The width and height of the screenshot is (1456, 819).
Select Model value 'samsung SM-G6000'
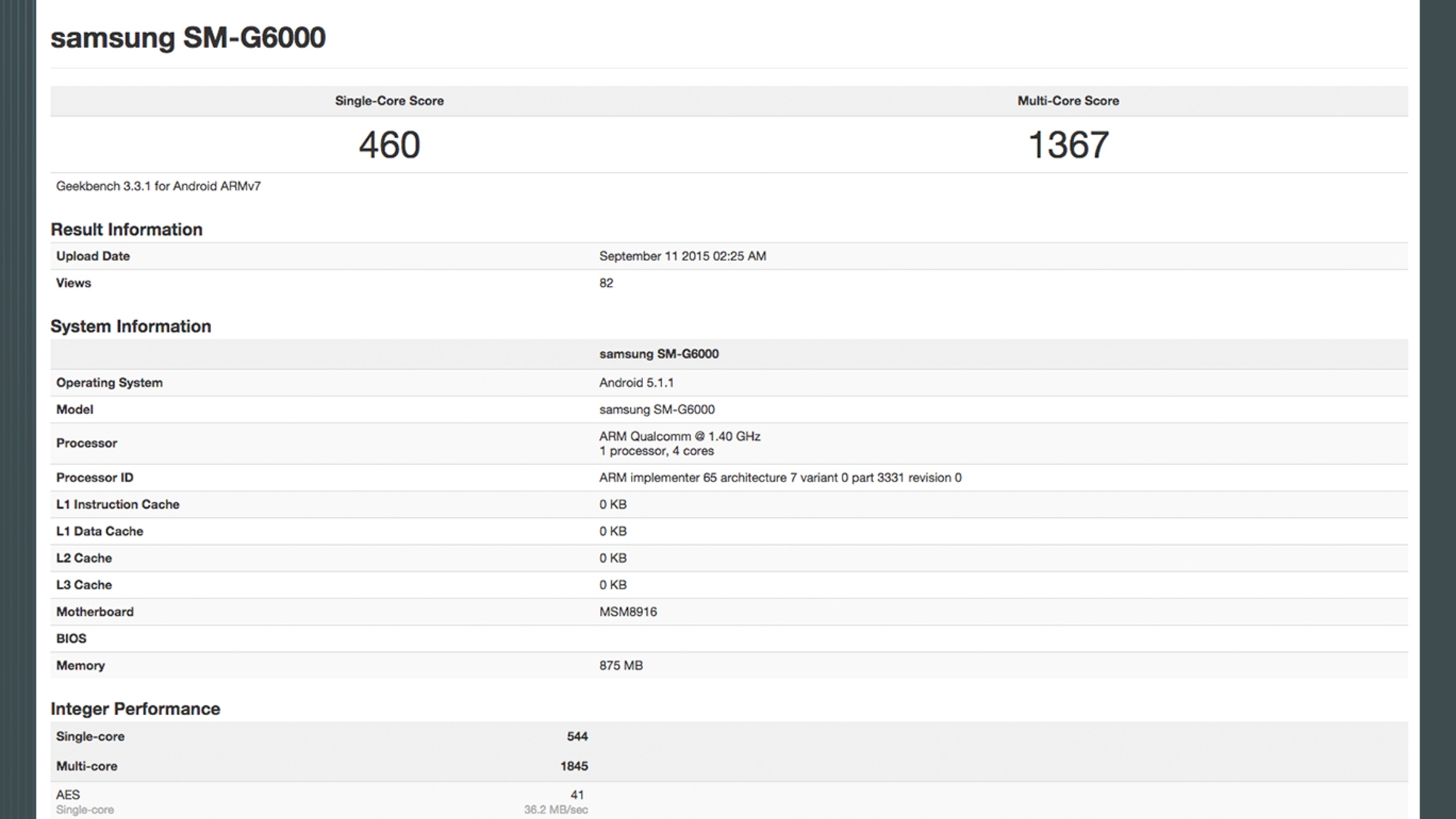click(657, 409)
